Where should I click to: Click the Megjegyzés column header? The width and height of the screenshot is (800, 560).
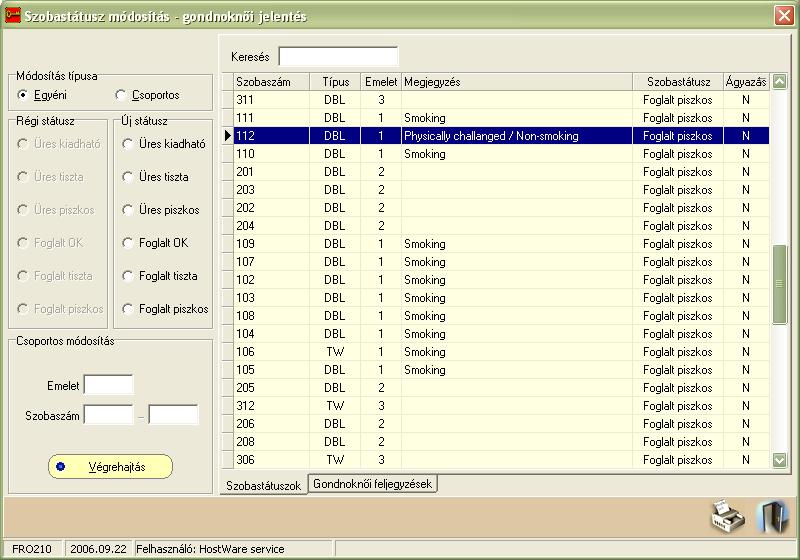[517, 82]
